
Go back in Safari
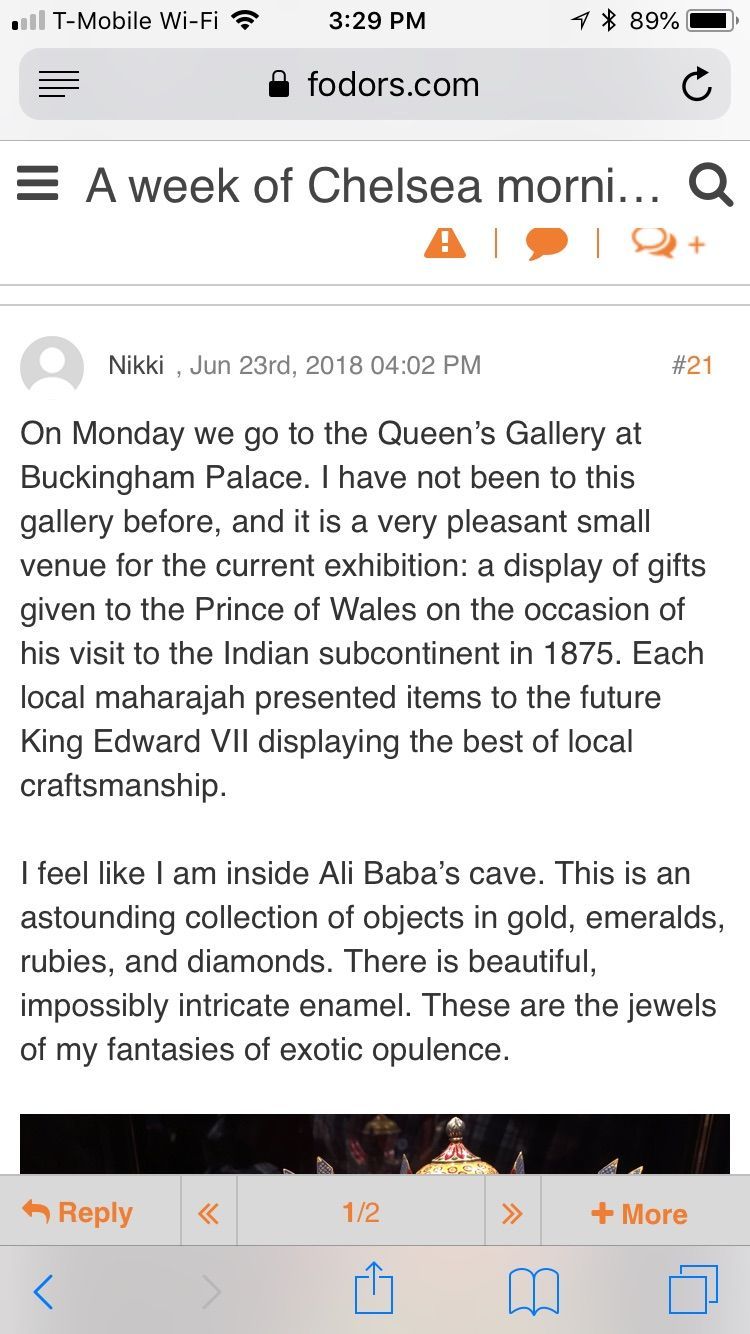(x=43, y=1291)
